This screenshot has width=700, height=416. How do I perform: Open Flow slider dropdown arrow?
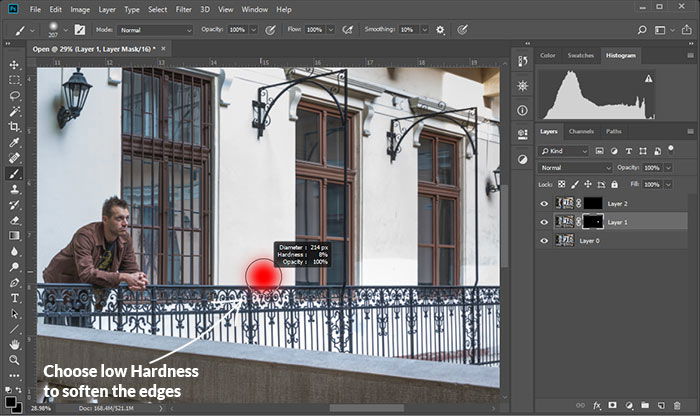[x=331, y=30]
